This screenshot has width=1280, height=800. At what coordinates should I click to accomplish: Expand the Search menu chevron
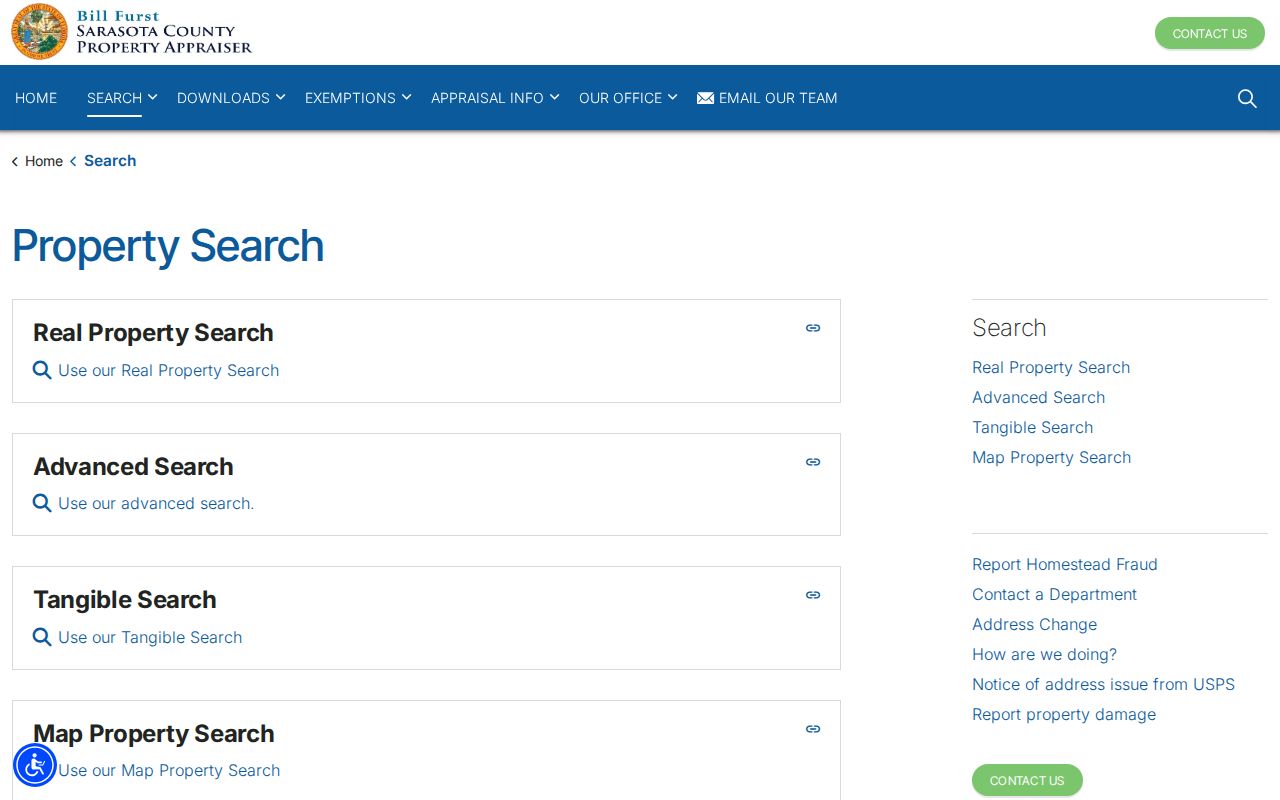[x=152, y=97]
